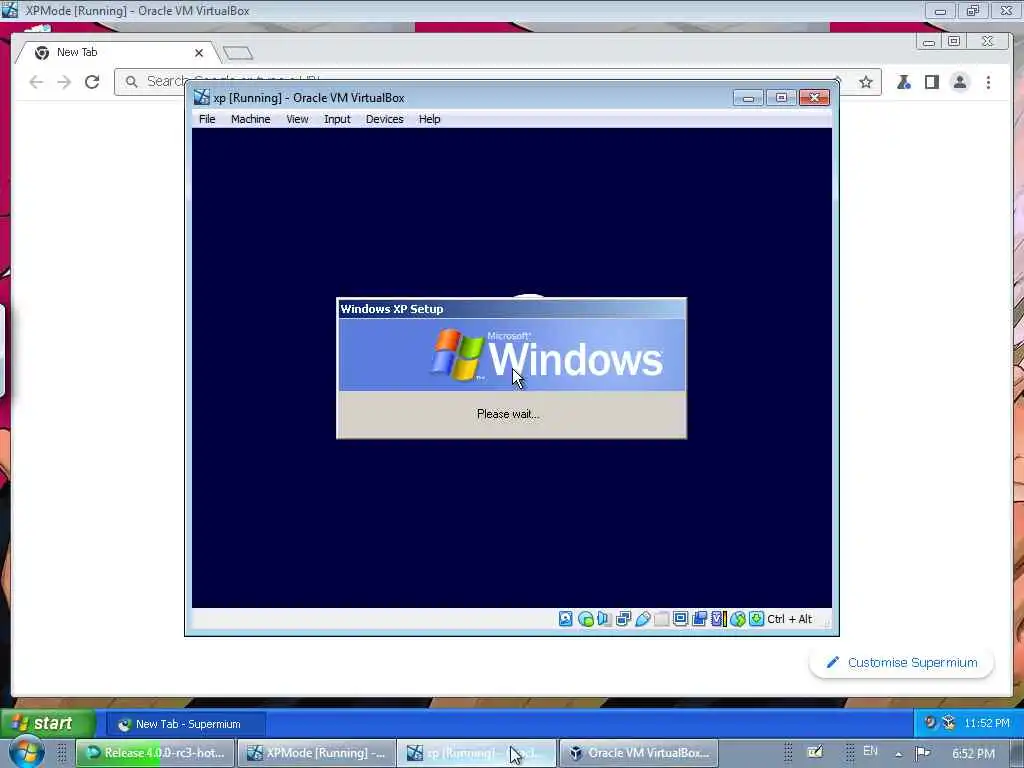Switch to Oracle VM VirtualBox Manager taskbar item
Viewport: 1024px width, 768px height.
638,753
